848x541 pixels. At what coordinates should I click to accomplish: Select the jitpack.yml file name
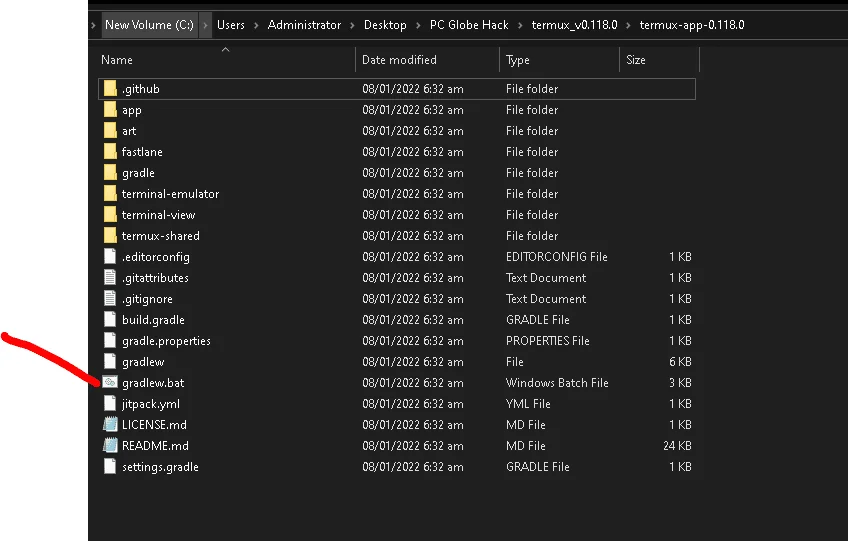point(151,404)
